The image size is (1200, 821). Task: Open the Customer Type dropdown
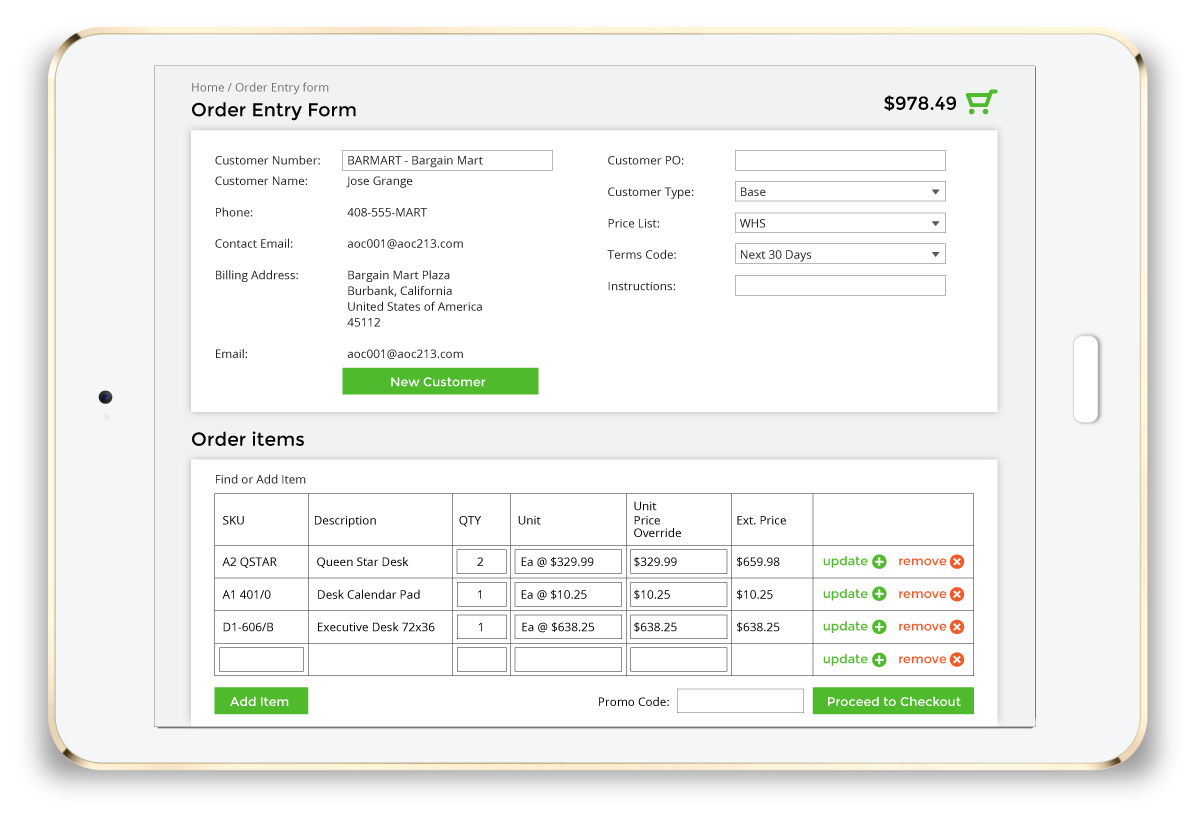(840, 192)
